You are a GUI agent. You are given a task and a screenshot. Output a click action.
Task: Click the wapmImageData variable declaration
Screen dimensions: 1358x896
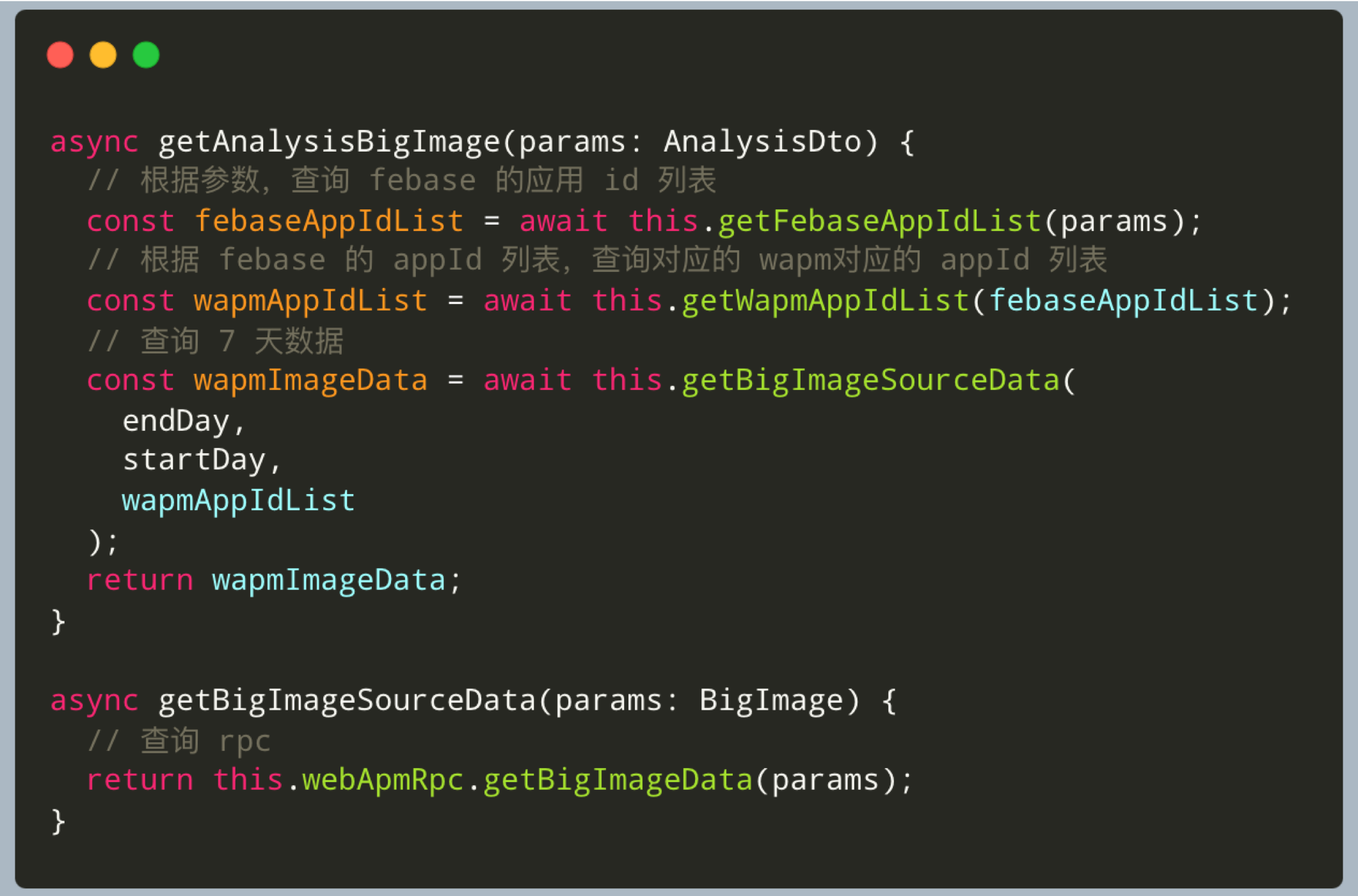click(311, 381)
